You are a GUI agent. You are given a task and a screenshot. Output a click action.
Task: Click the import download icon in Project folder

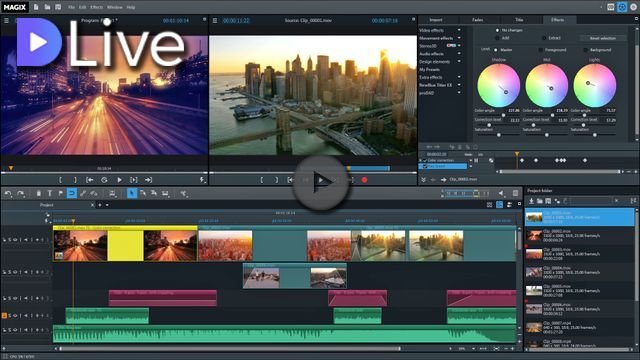click(531, 201)
